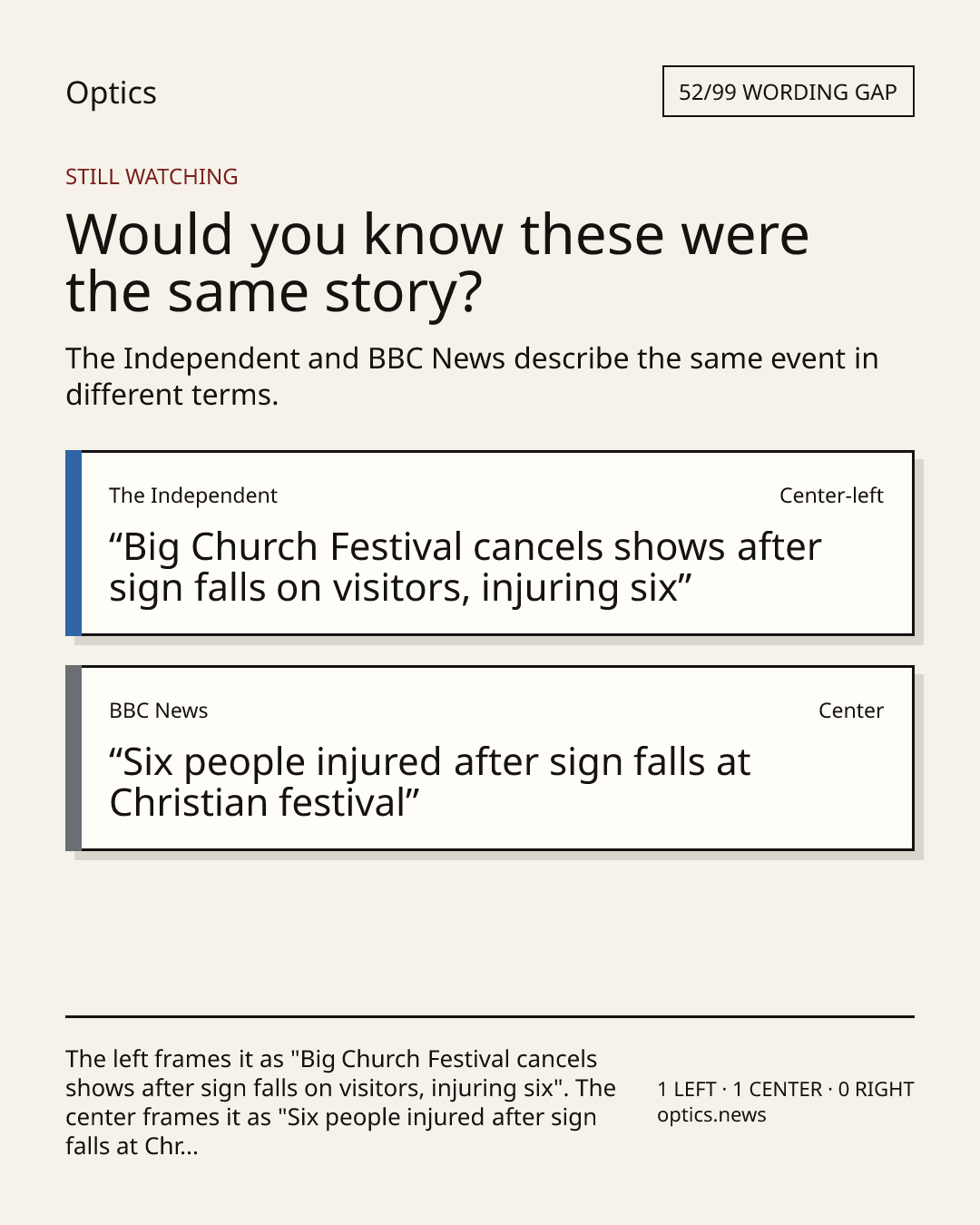Screen dimensions: 980x1225
Task: Click the Optics logo text
Action: pos(111,93)
